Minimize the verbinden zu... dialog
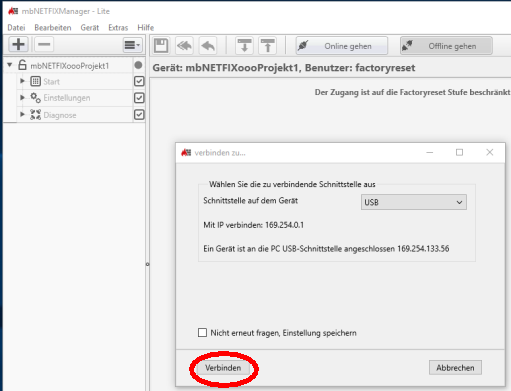The image size is (511, 391). pyautogui.click(x=430, y=152)
